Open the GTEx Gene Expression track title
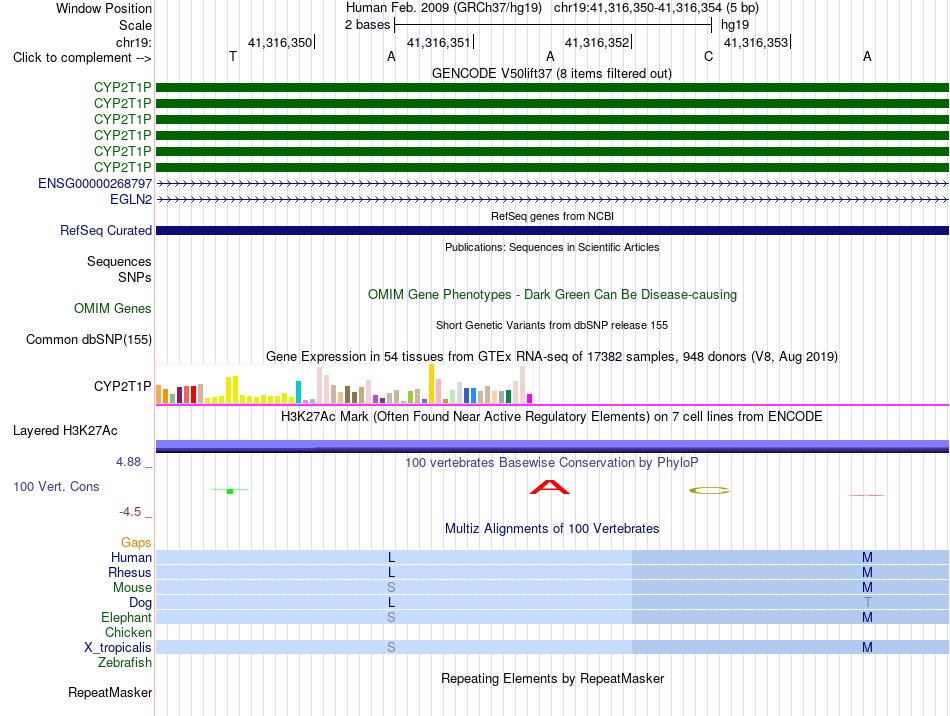 pyautogui.click(x=552, y=356)
